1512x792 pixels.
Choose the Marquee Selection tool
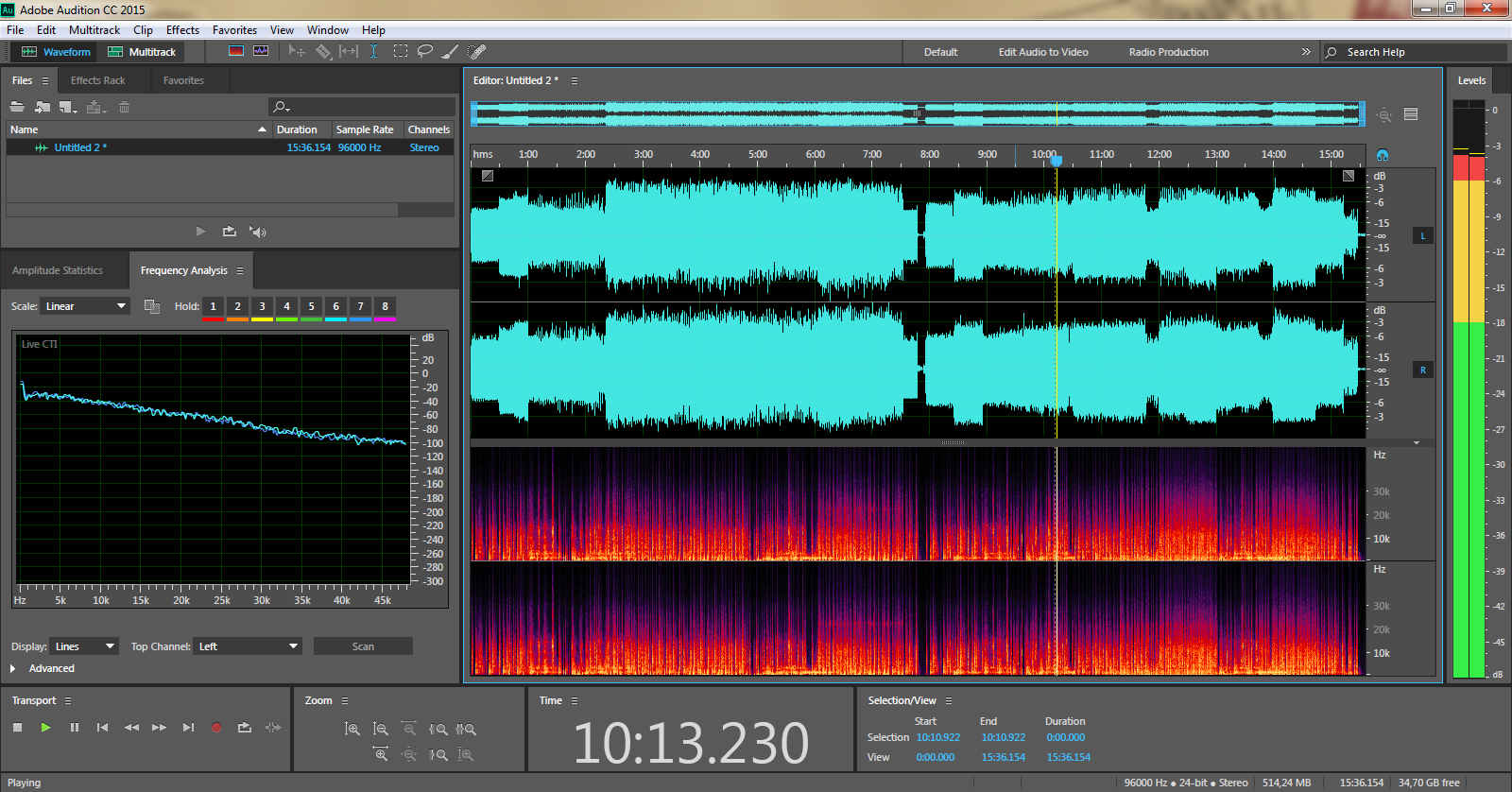pyautogui.click(x=401, y=51)
